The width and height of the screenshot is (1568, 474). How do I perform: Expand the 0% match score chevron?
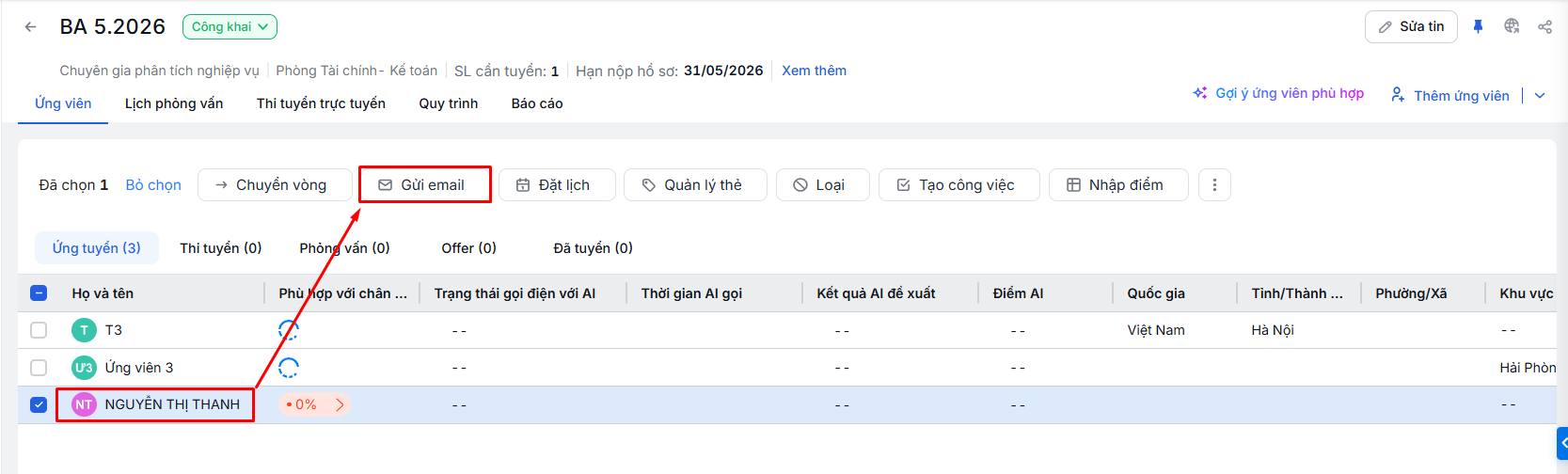[340, 404]
